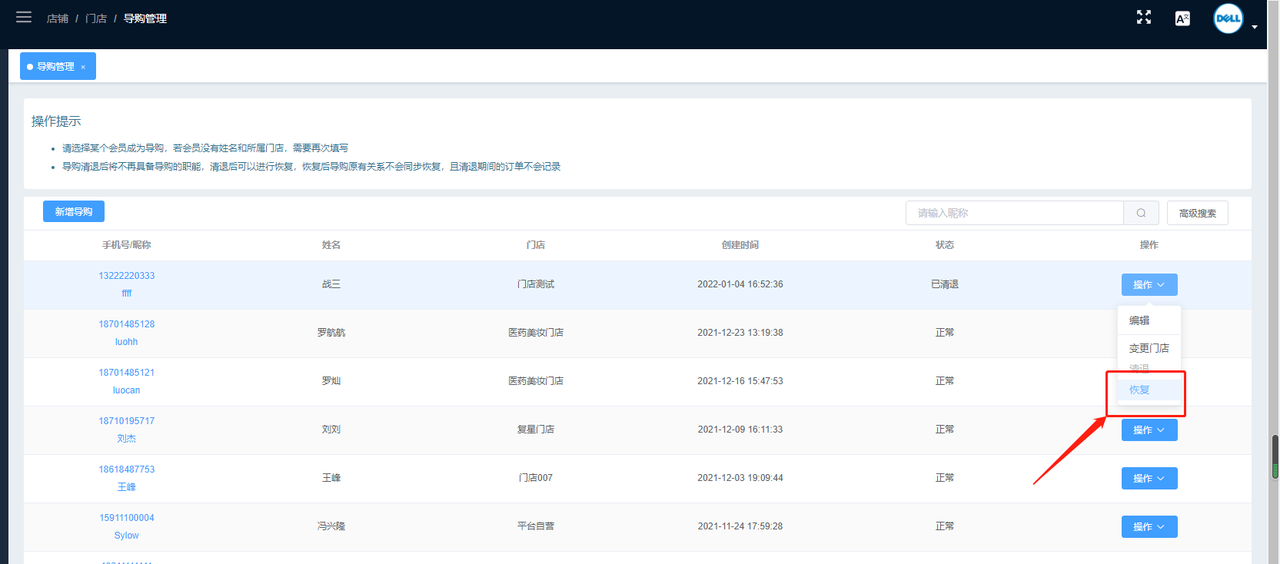Open phone number 18618487753

tap(126, 469)
